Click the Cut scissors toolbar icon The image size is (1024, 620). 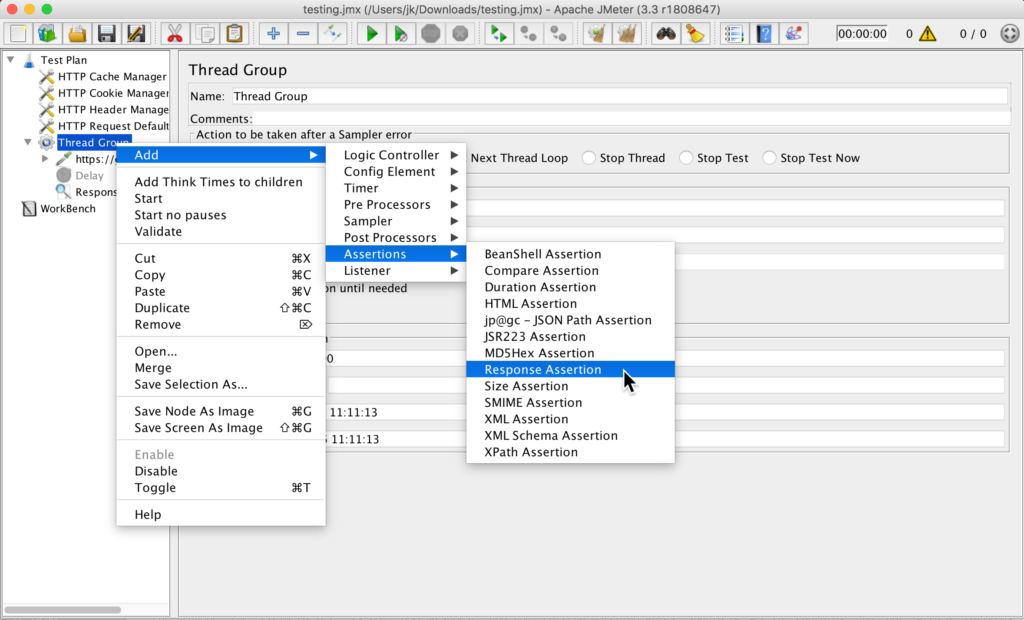point(174,34)
